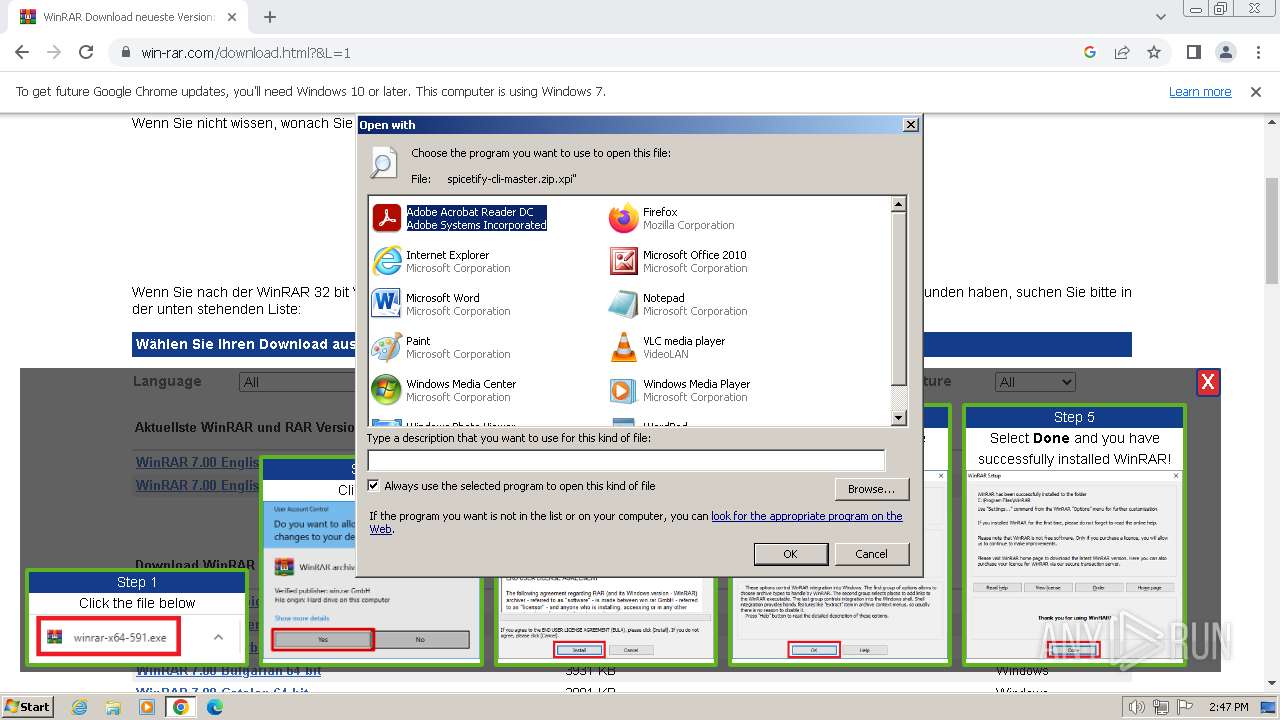Select the Notepad program icon
Viewport: 1280px width, 720px height.
click(623, 304)
